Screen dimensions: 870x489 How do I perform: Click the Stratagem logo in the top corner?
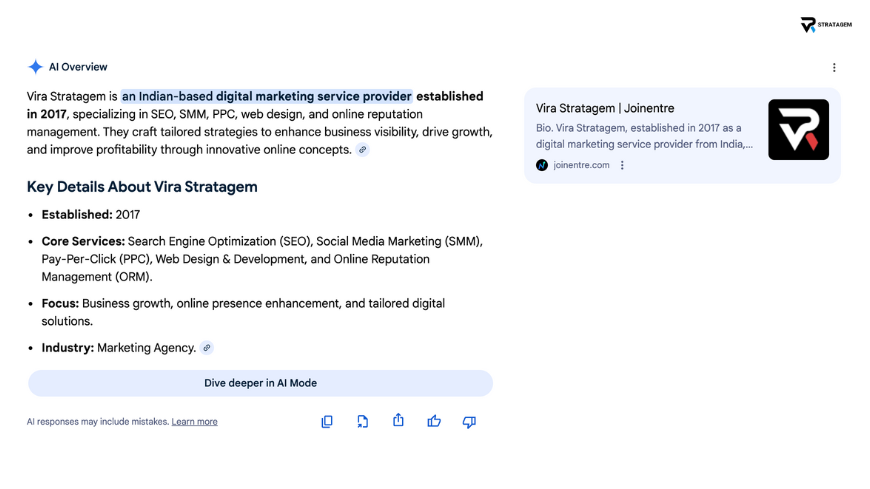coord(826,24)
